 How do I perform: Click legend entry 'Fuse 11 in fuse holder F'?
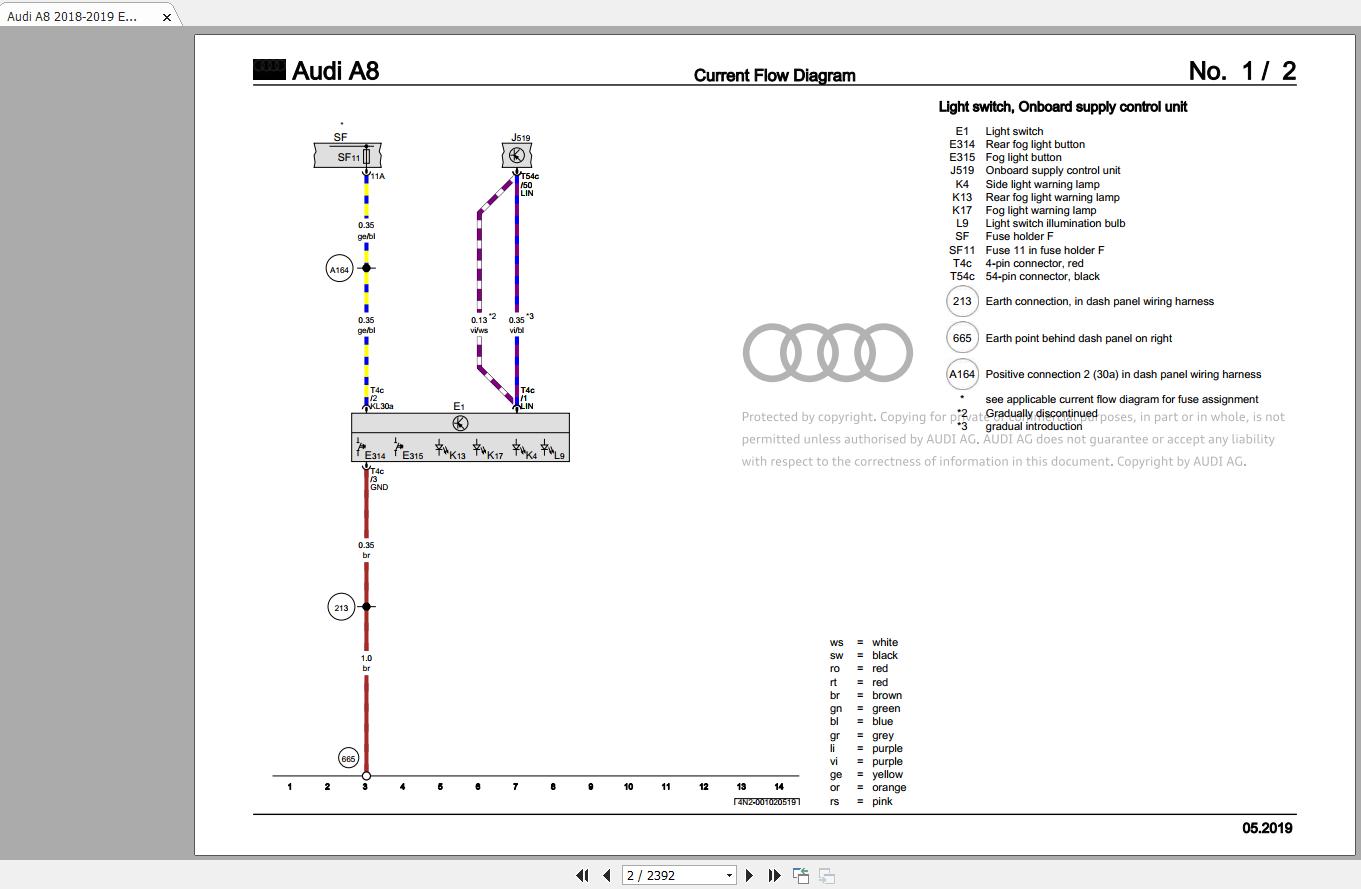click(1044, 250)
